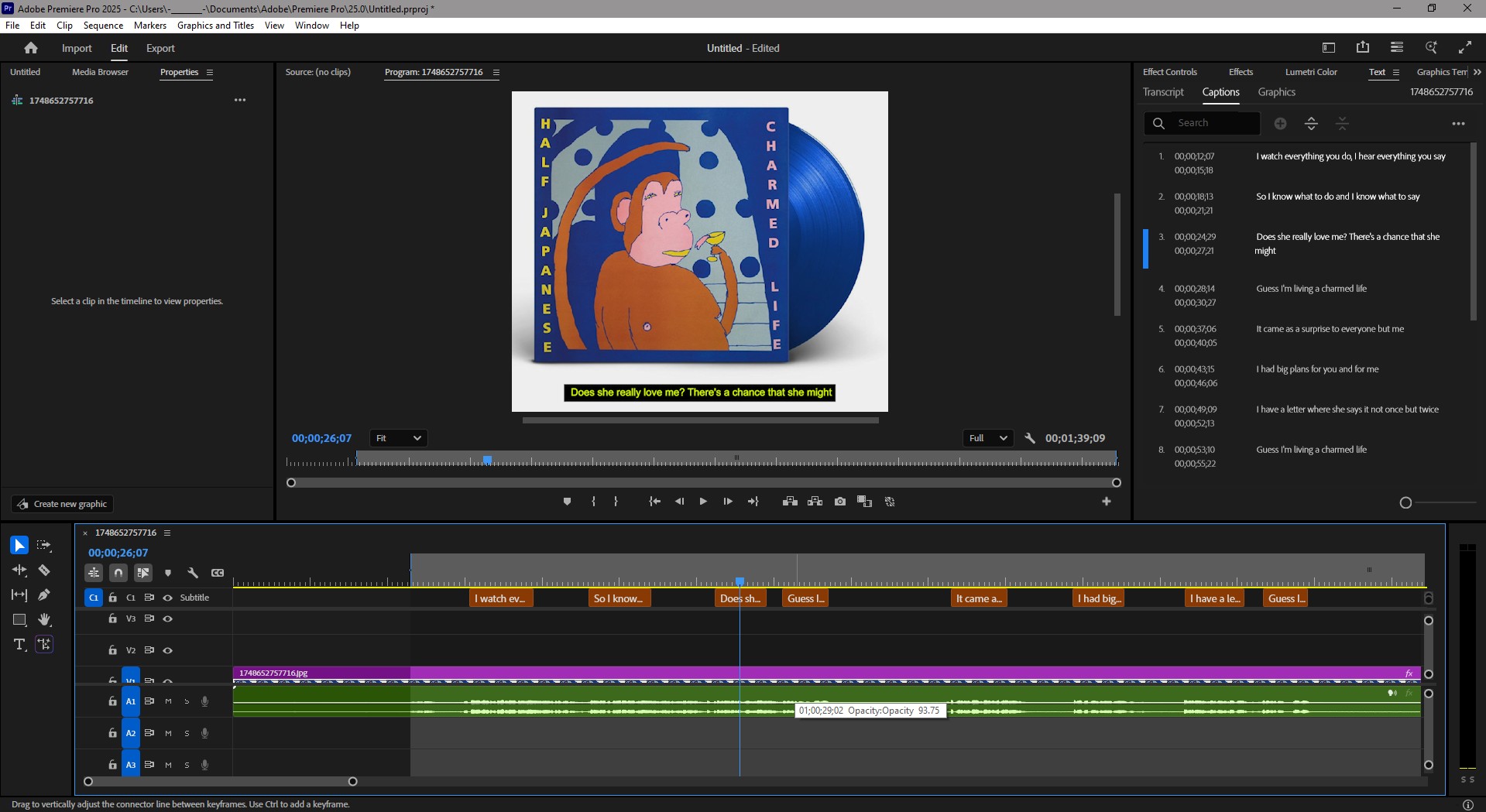Open the Button Editor plus icon
The image size is (1486, 812).
[x=1107, y=502]
